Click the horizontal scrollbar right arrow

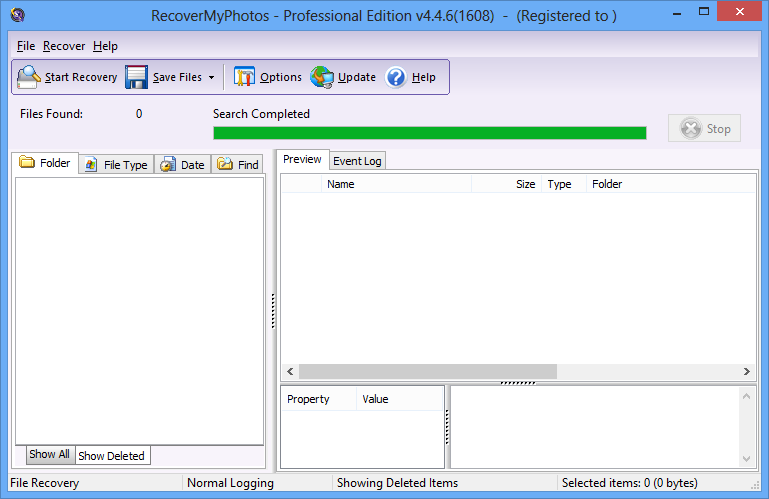tap(746, 371)
